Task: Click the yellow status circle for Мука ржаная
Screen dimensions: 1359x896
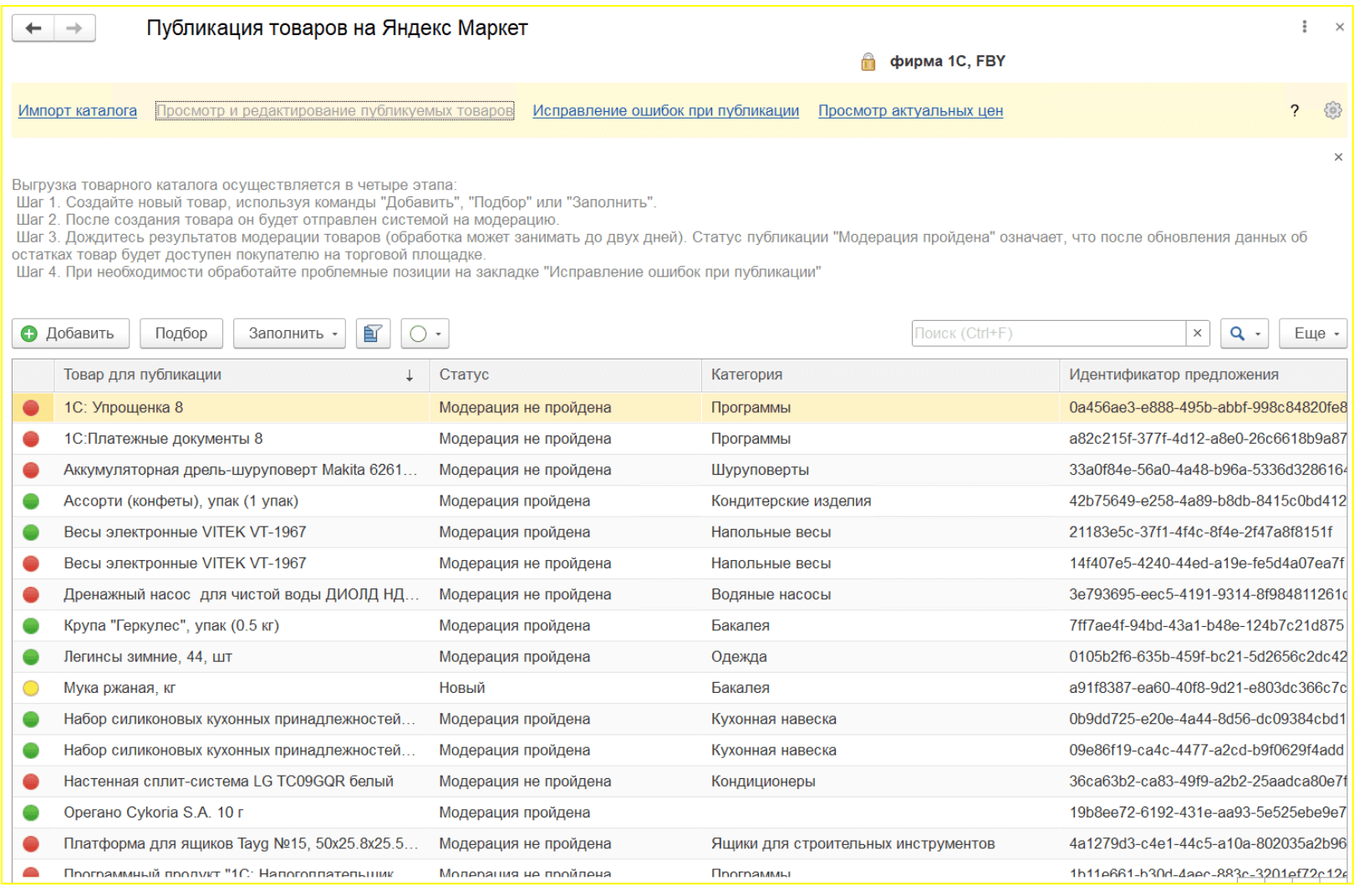Action: point(31,689)
